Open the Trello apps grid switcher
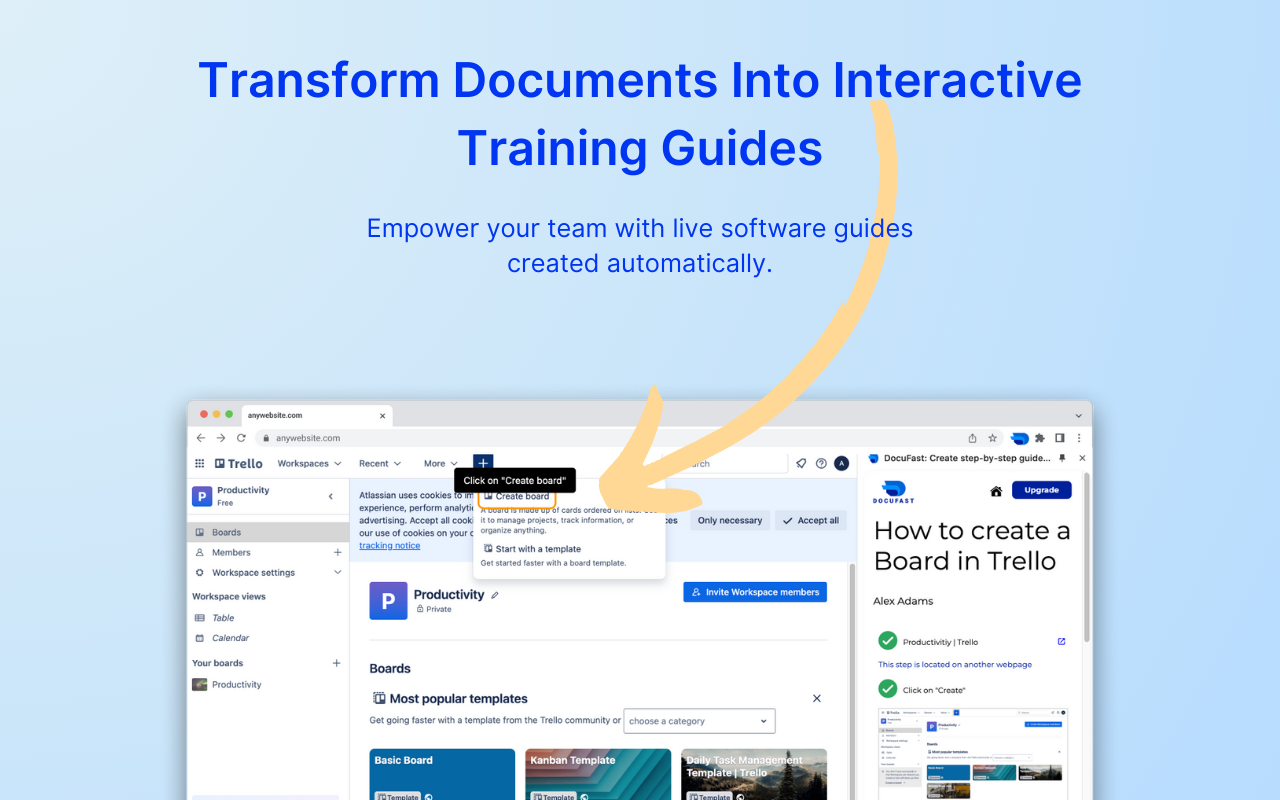The height and width of the screenshot is (800, 1280). pos(200,464)
